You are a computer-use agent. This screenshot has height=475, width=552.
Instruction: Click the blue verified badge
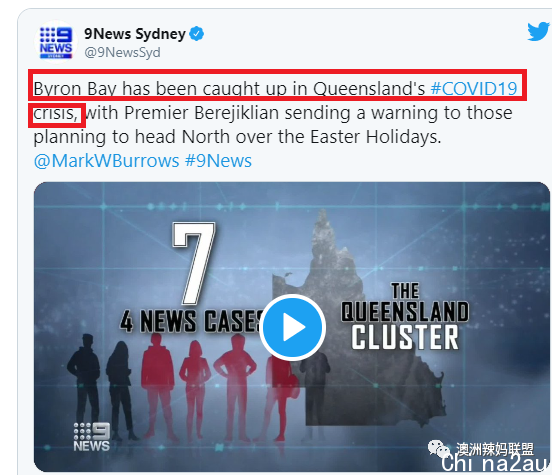pyautogui.click(x=196, y=34)
